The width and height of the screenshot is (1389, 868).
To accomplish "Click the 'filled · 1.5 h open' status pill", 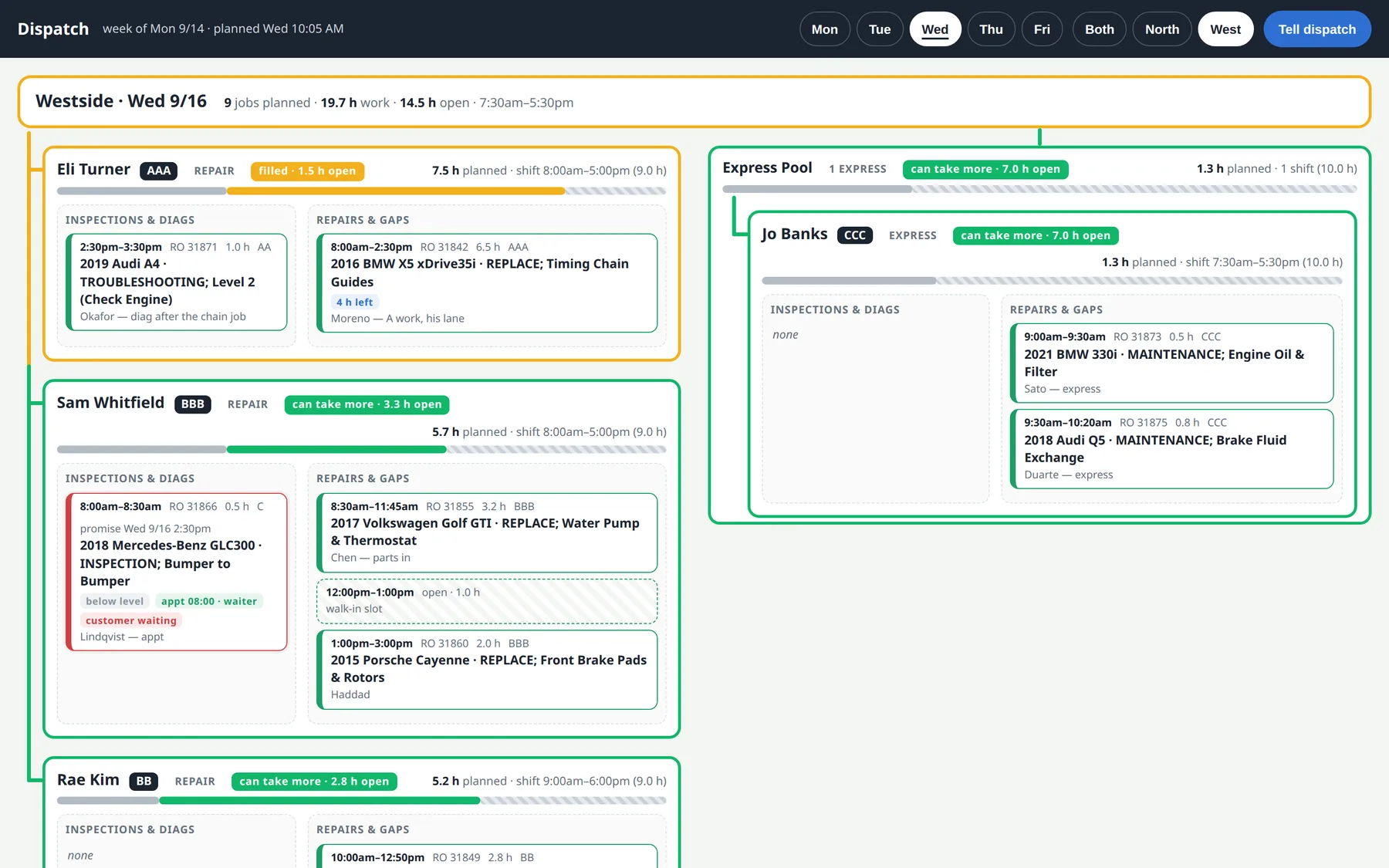I will [307, 171].
